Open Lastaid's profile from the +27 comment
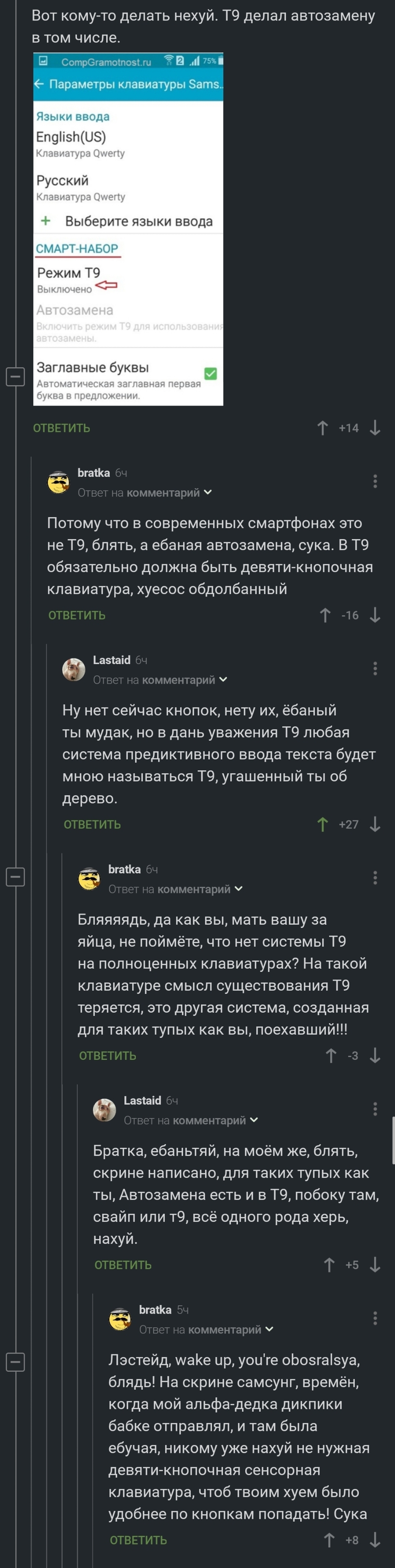Screen dimensions: 395x1568 coord(112,660)
